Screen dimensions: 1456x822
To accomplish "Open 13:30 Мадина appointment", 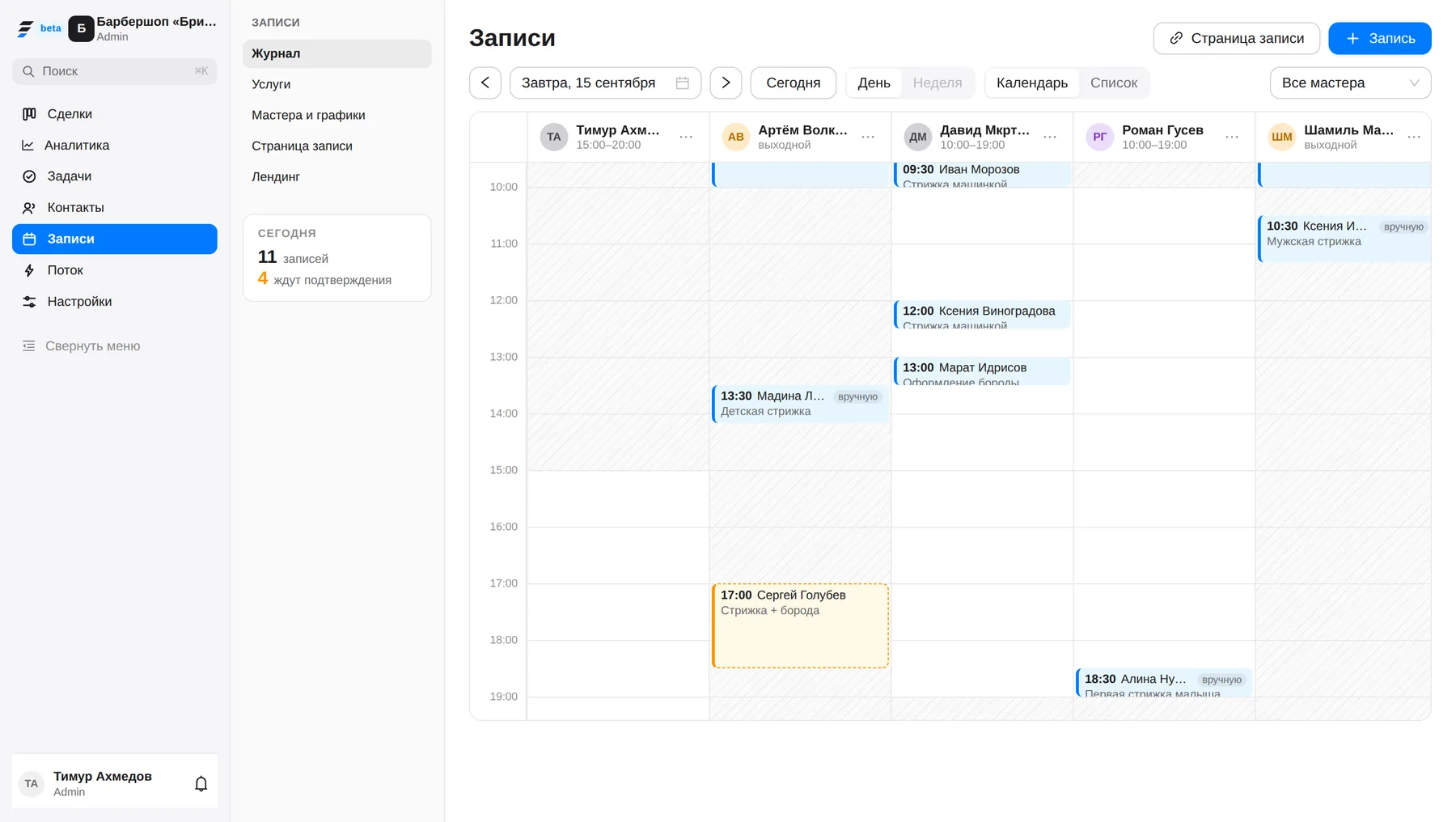I will [x=800, y=404].
